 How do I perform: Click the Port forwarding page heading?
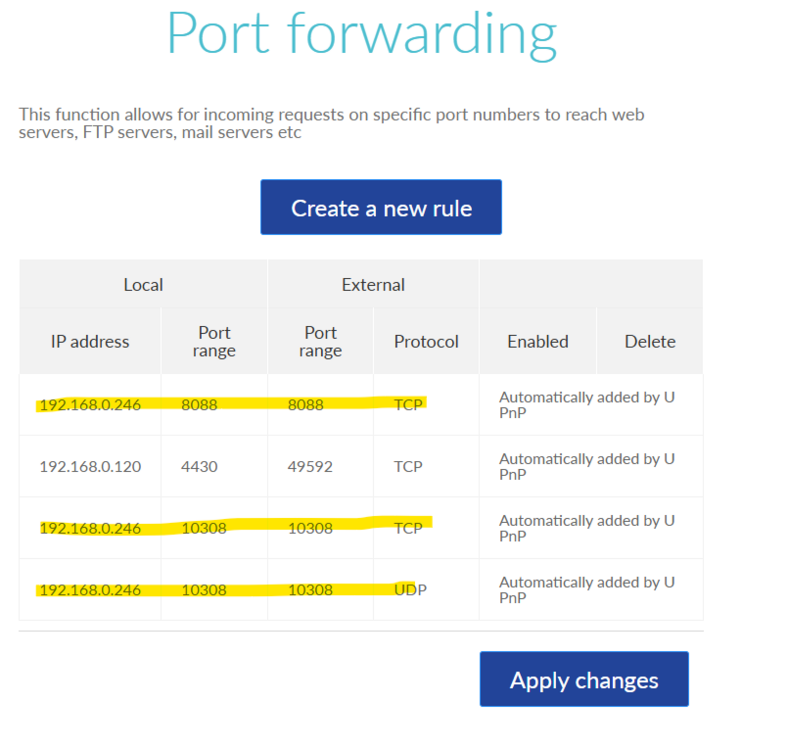click(x=361, y=34)
